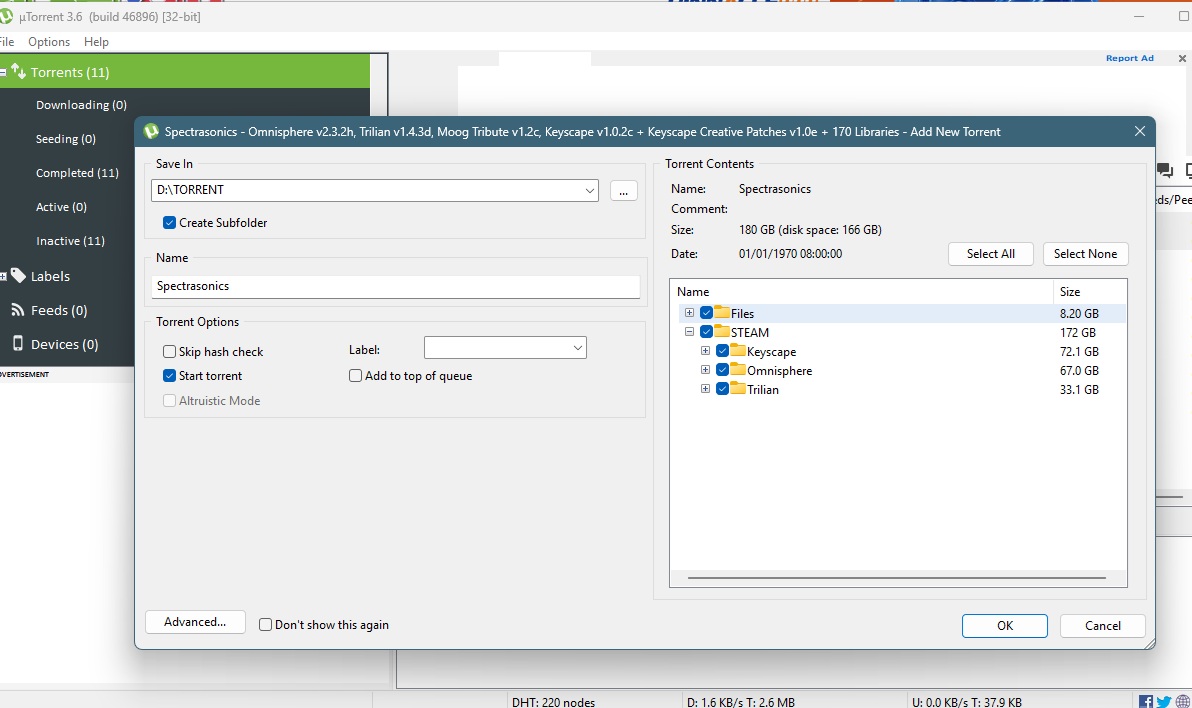Click the Files folder icon in torrent contents
This screenshot has width=1192, height=708.
[x=722, y=313]
